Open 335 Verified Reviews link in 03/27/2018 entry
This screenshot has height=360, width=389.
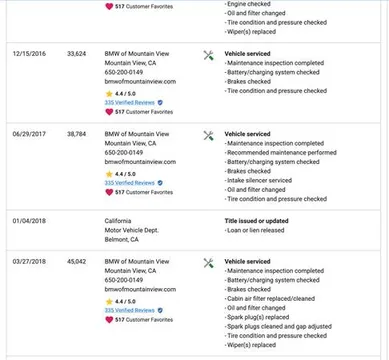point(130,310)
